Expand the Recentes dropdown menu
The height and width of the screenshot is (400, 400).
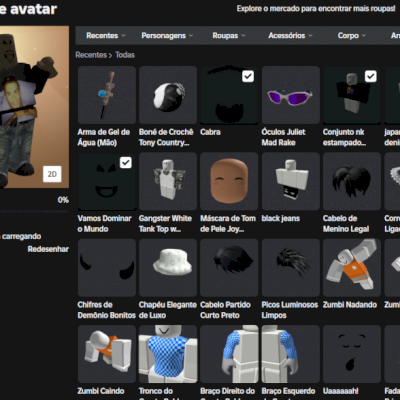pos(106,35)
